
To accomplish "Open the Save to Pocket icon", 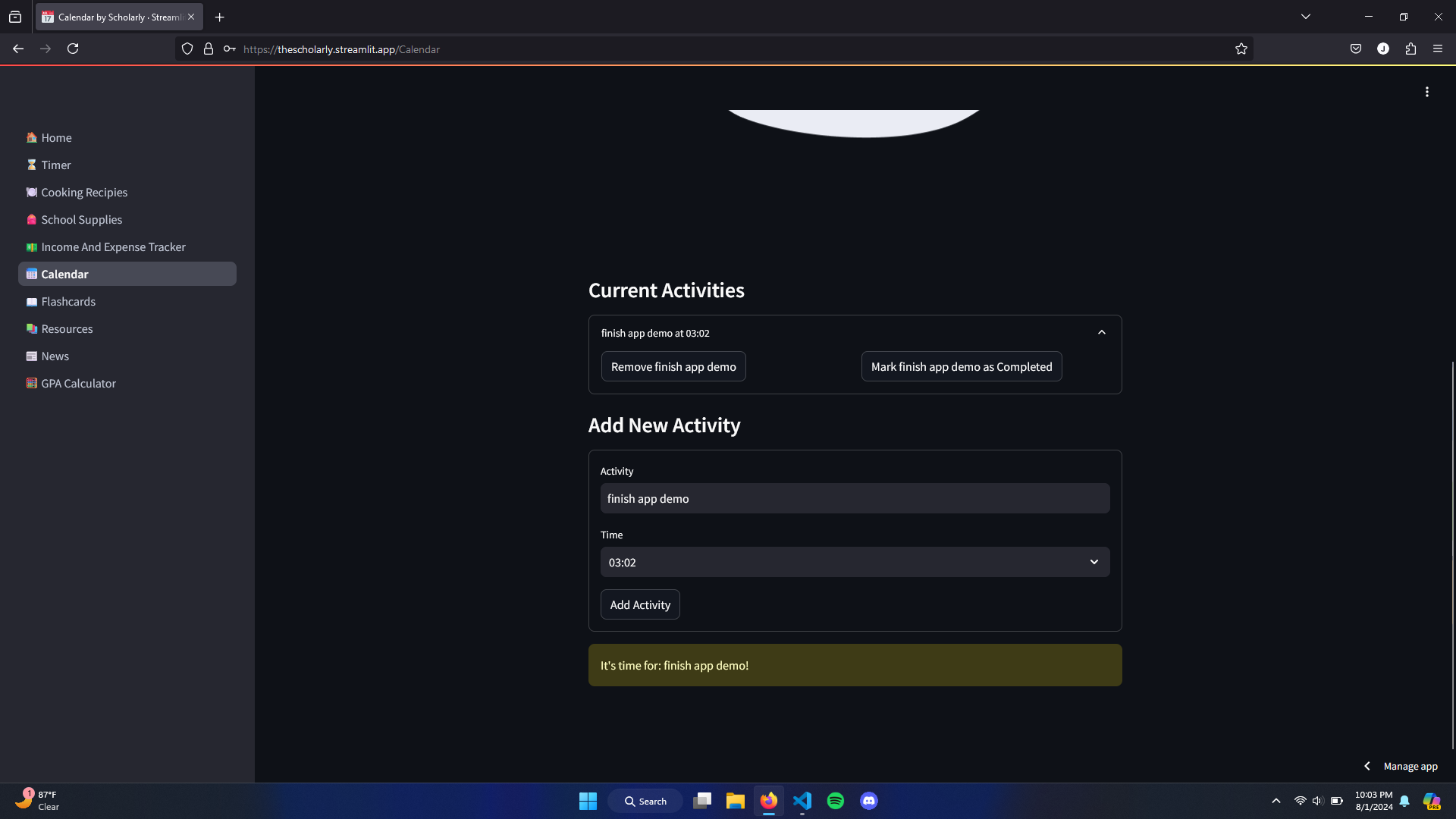I will [1356, 49].
